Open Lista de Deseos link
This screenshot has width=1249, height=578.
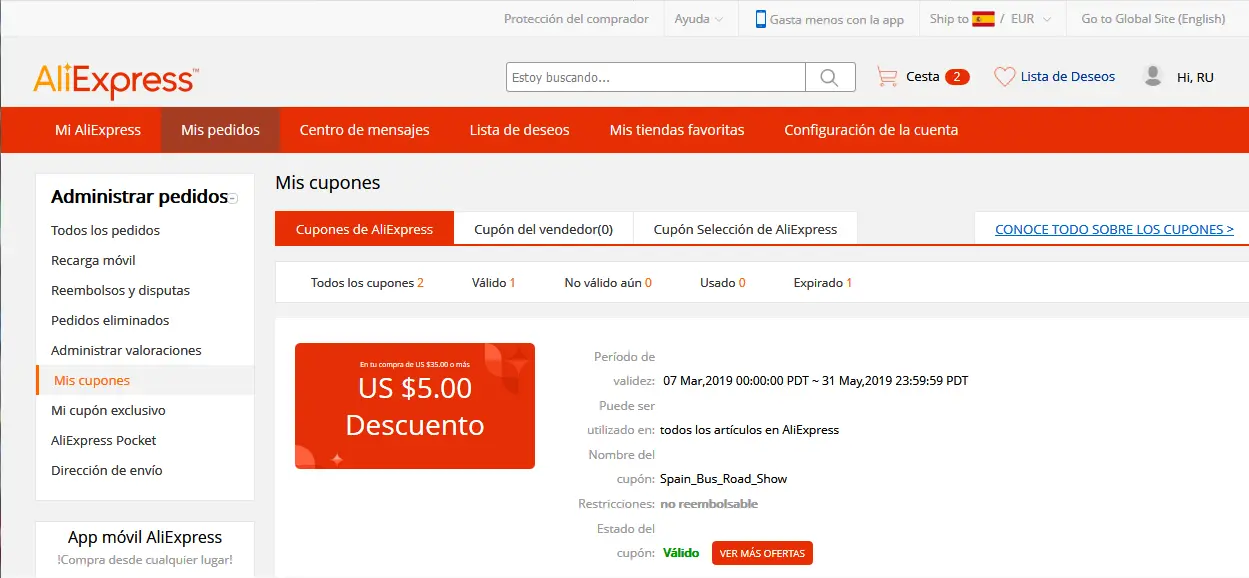click(1068, 77)
